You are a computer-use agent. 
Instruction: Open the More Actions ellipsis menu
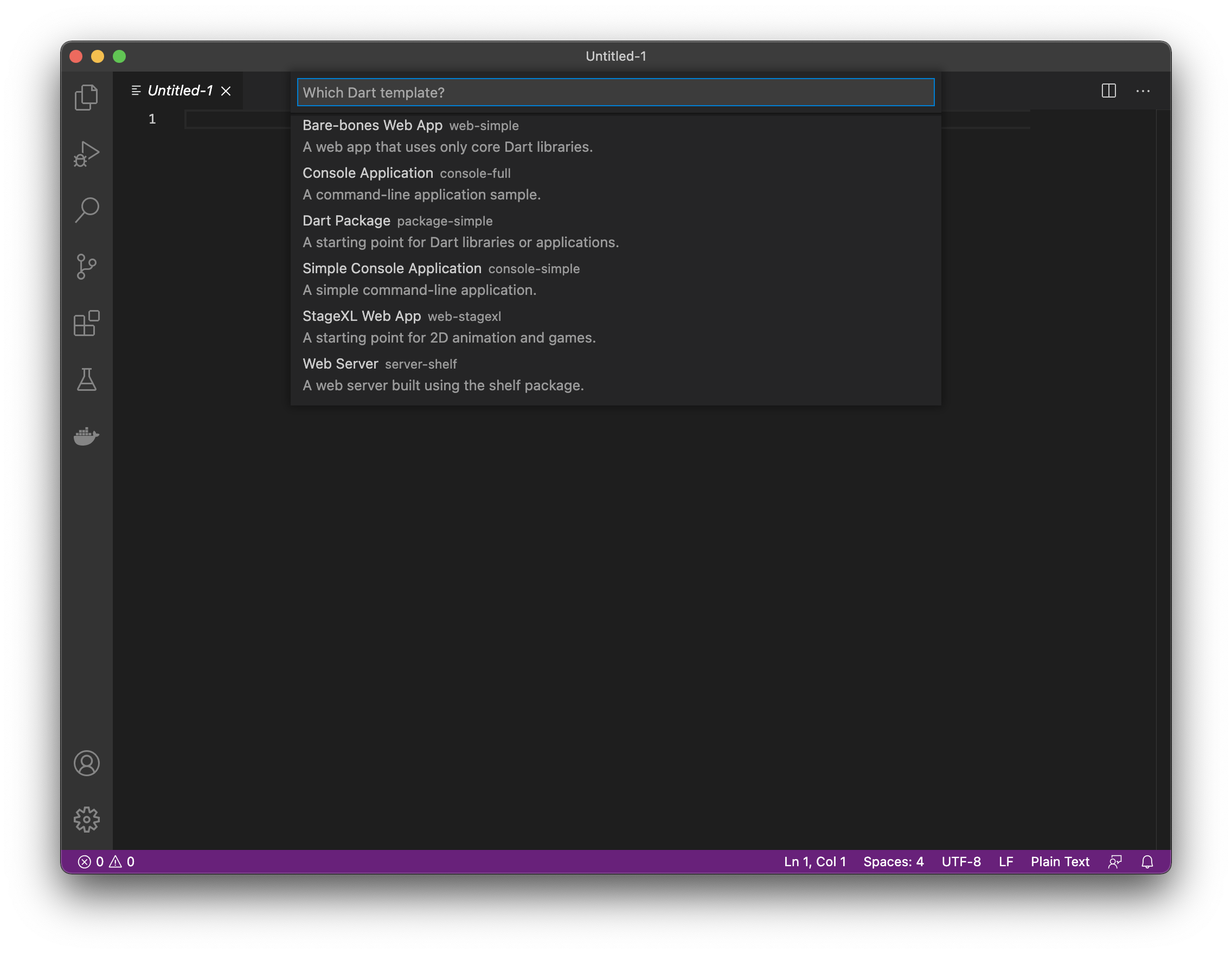pos(1143,91)
